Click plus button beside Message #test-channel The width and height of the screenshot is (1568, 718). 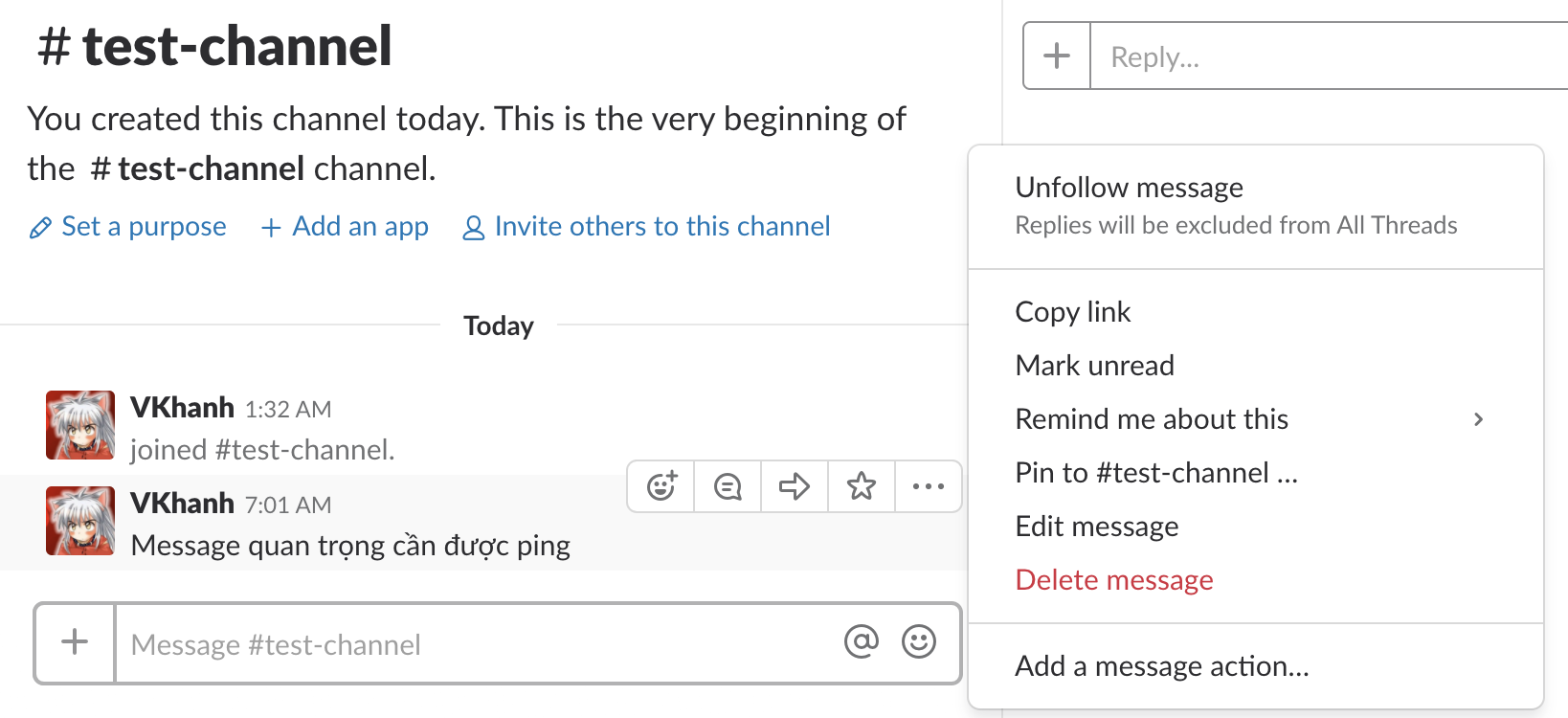[75, 642]
